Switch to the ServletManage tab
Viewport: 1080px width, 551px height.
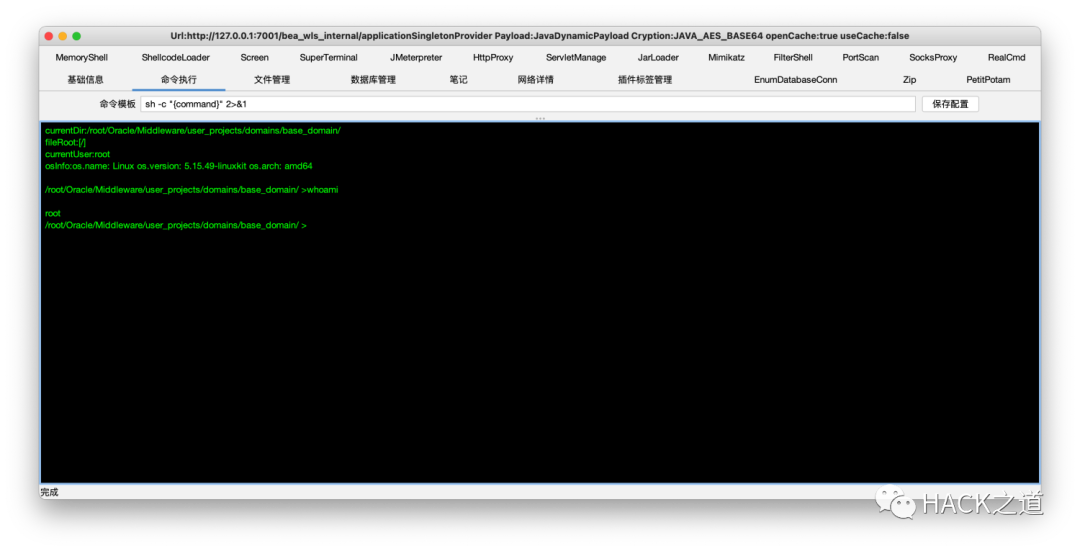coord(576,58)
